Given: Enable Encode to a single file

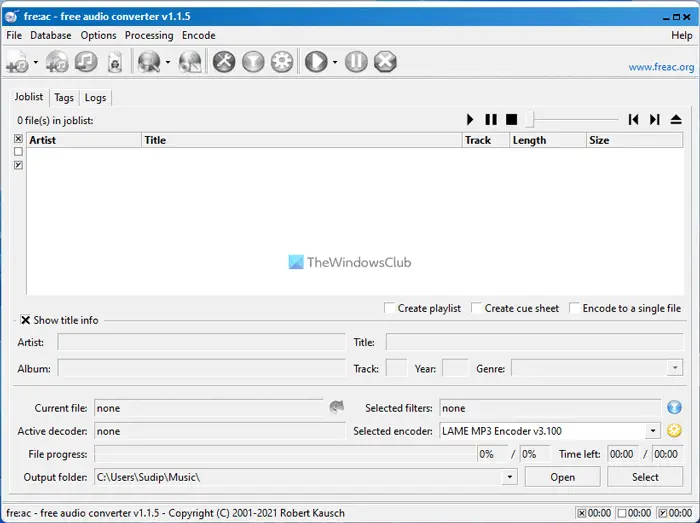Looking at the screenshot, I should (x=574, y=308).
